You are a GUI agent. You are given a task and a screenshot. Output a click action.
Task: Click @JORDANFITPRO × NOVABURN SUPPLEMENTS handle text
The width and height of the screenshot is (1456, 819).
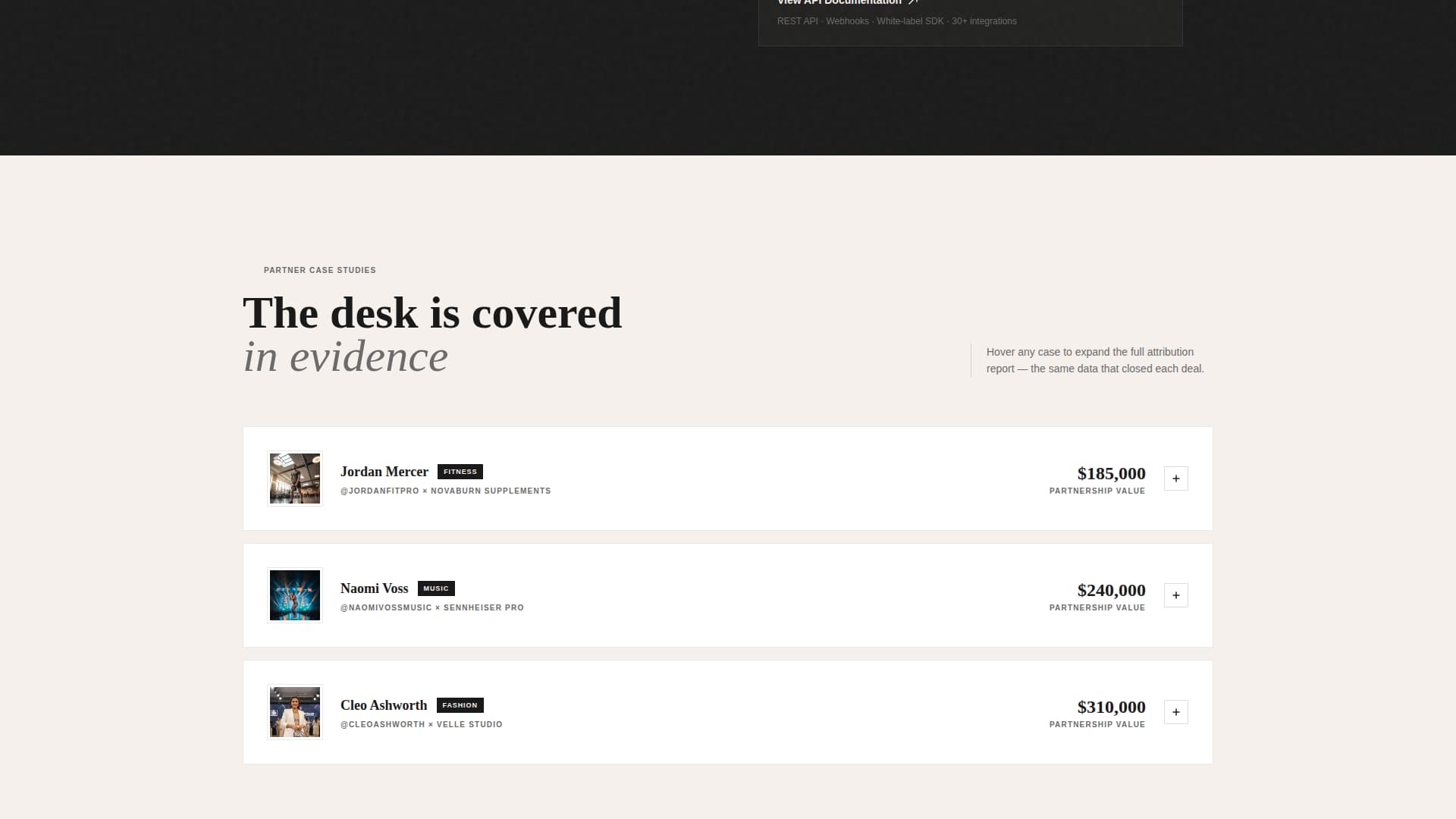click(445, 491)
